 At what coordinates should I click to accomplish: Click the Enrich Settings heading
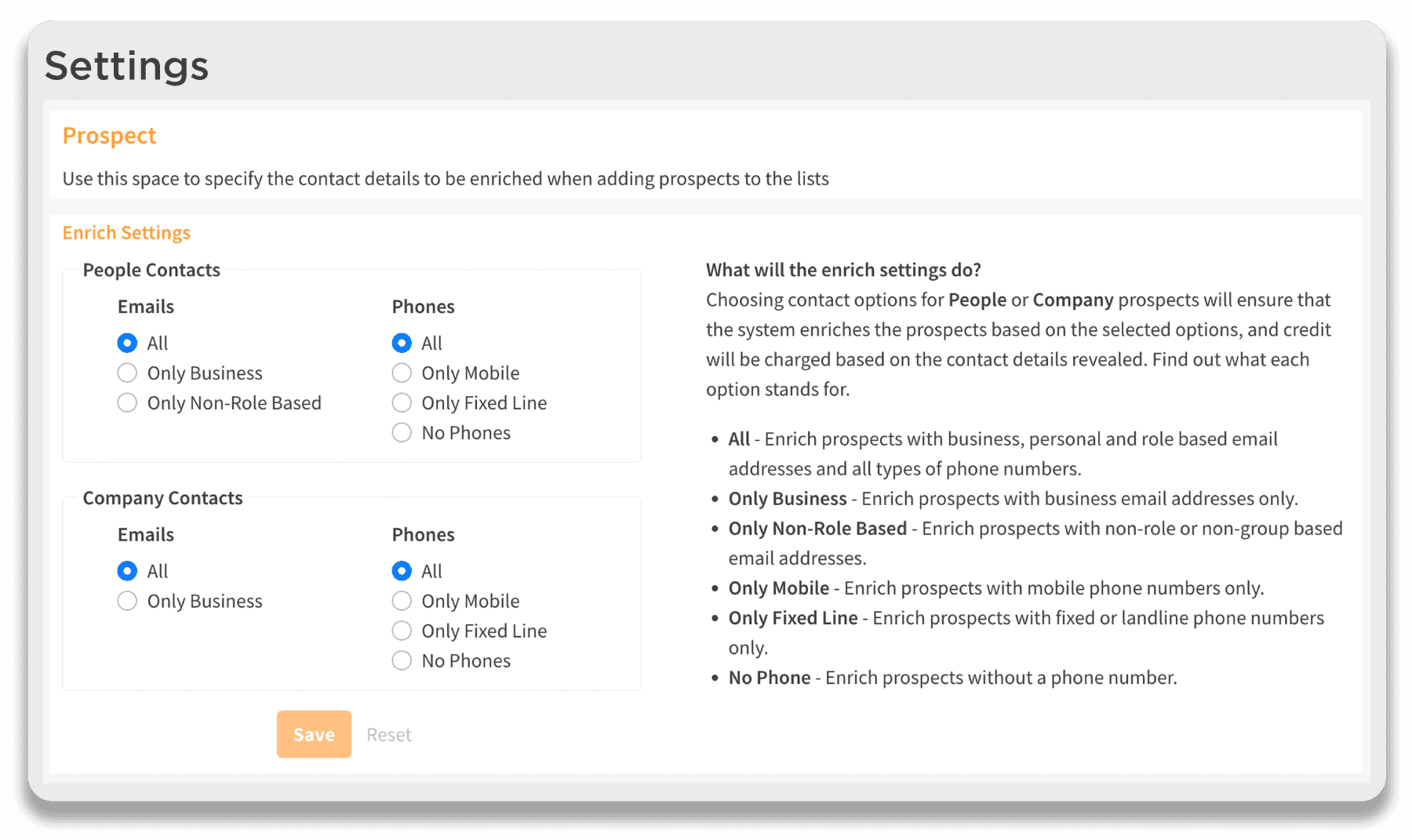[126, 233]
